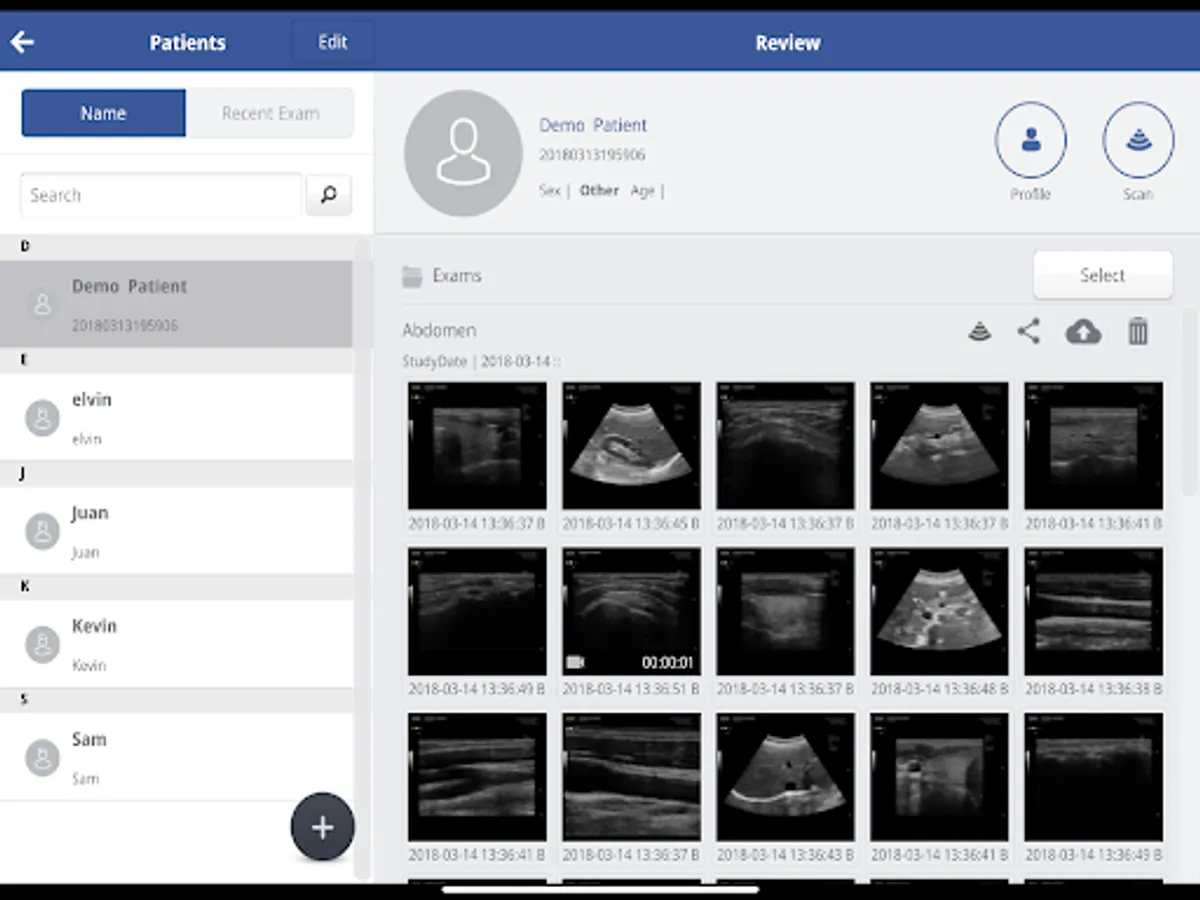Delete the Abdomen exam with trash icon
1200x900 pixels.
[1138, 331]
